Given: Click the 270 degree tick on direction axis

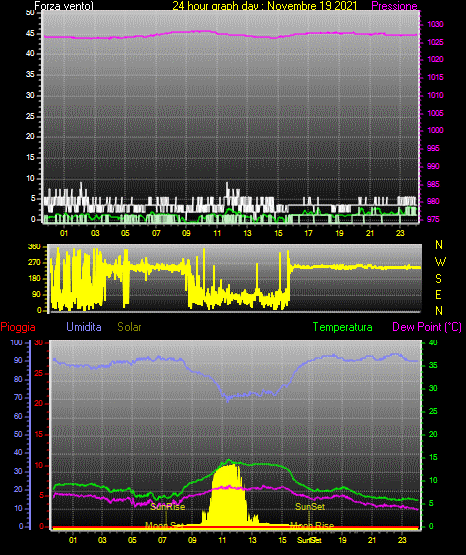Looking at the screenshot, I should click(x=34, y=263).
